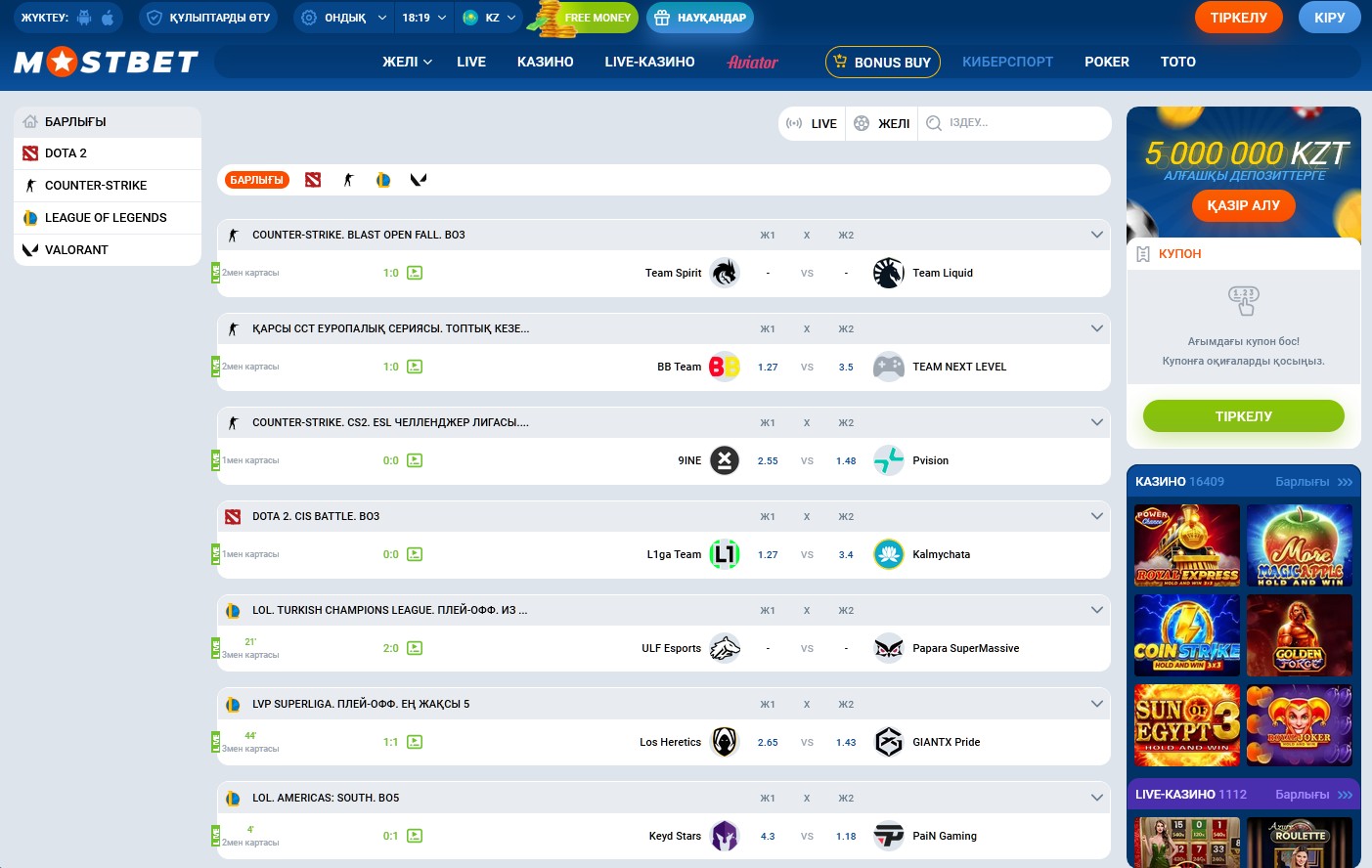Screen dimensions: 1372x868
Task: Click the green ТІРКЕЛУ button in coupon
Action: [x=1244, y=415]
